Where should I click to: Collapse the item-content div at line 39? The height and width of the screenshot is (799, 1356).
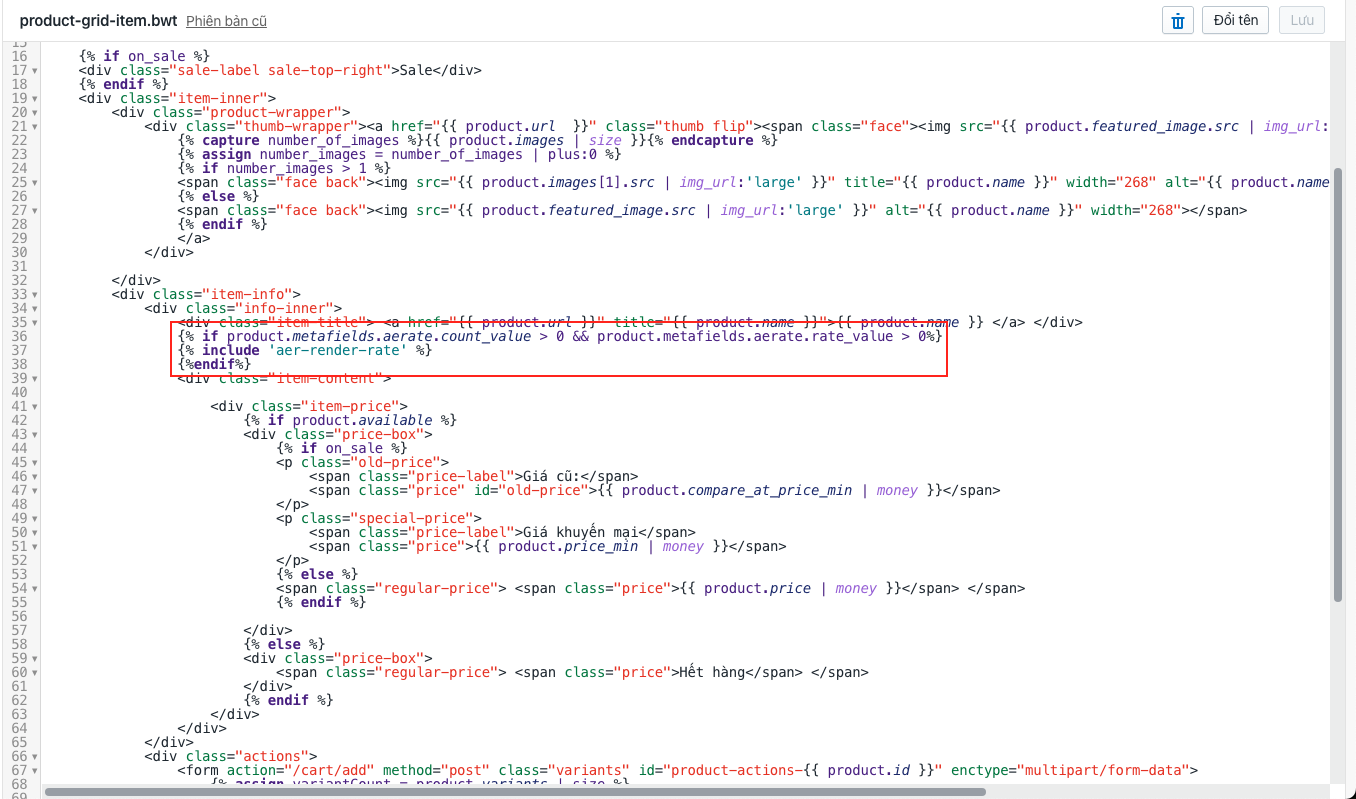click(34, 379)
